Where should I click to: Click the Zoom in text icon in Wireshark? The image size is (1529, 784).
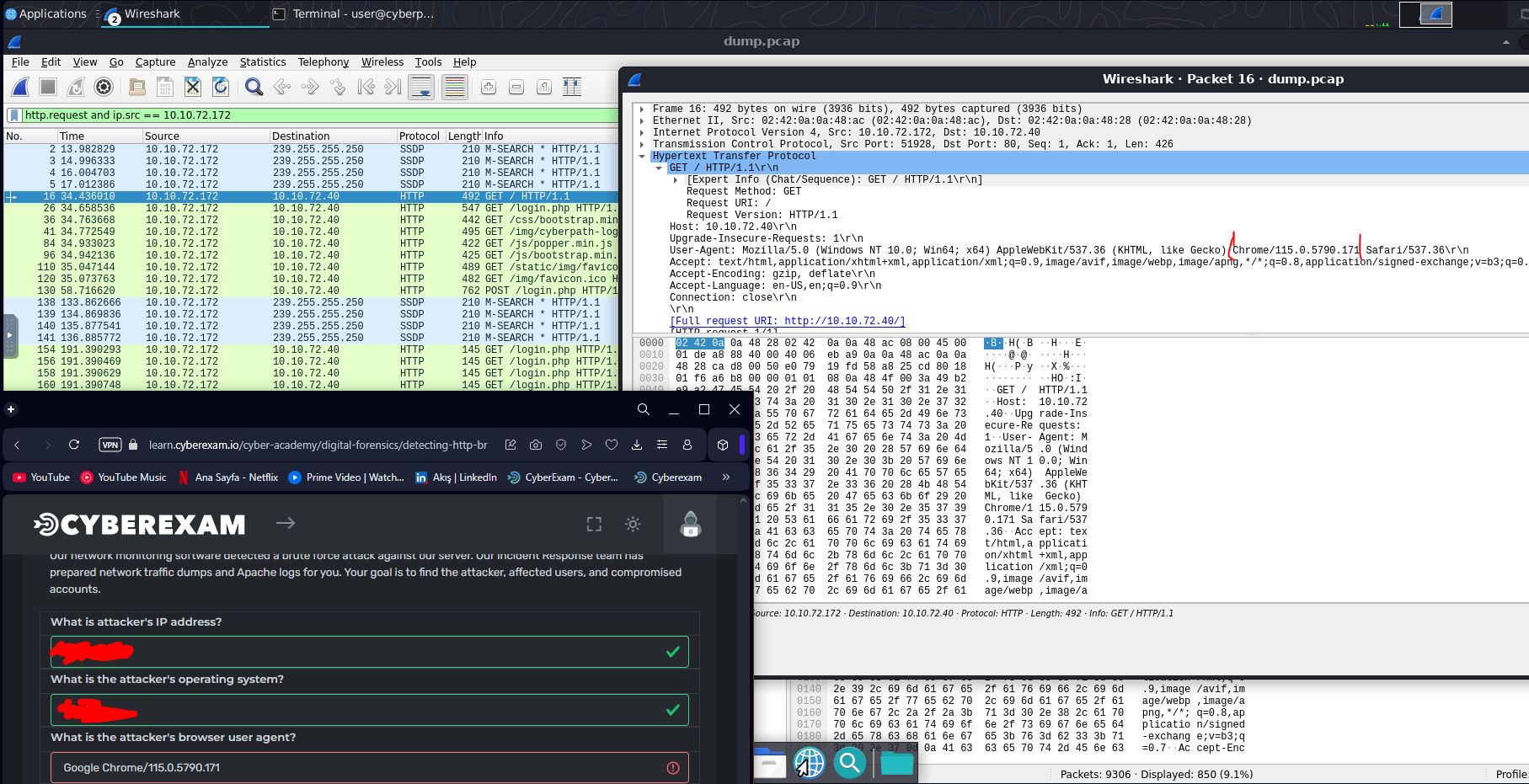click(x=489, y=87)
